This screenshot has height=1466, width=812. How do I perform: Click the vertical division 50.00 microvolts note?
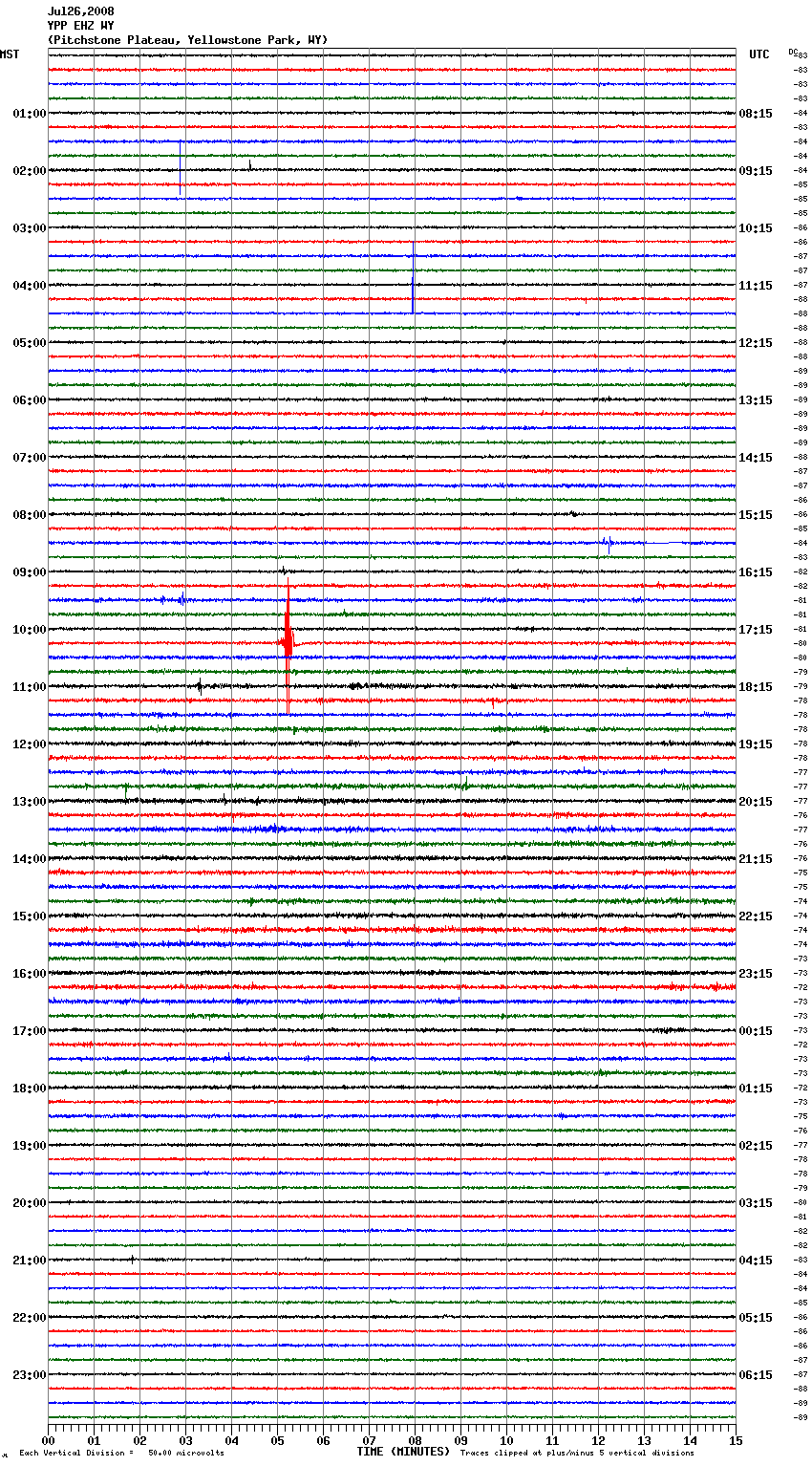click(121, 1454)
